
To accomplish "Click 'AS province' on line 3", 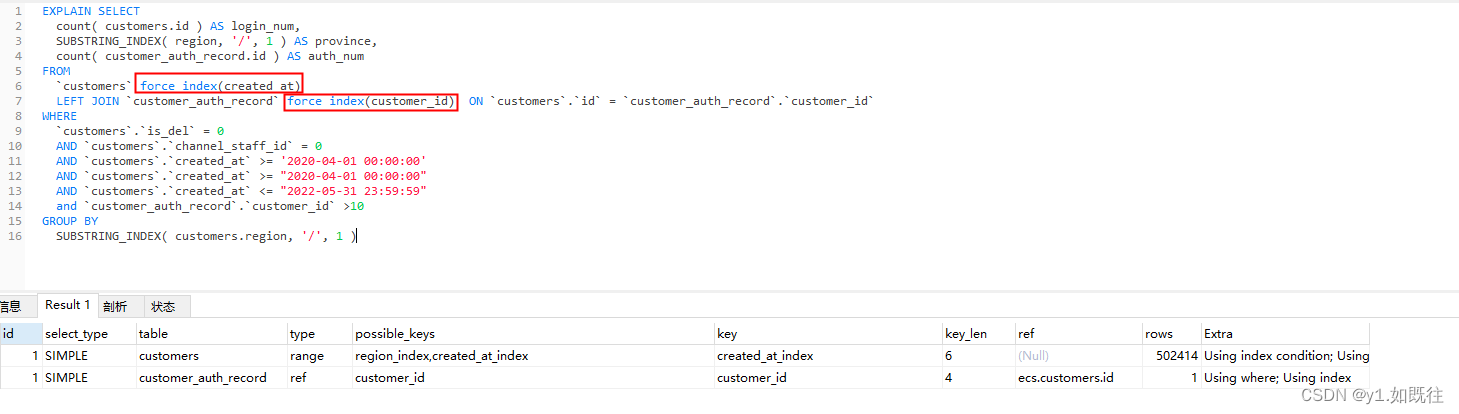I will pyautogui.click(x=335, y=41).
